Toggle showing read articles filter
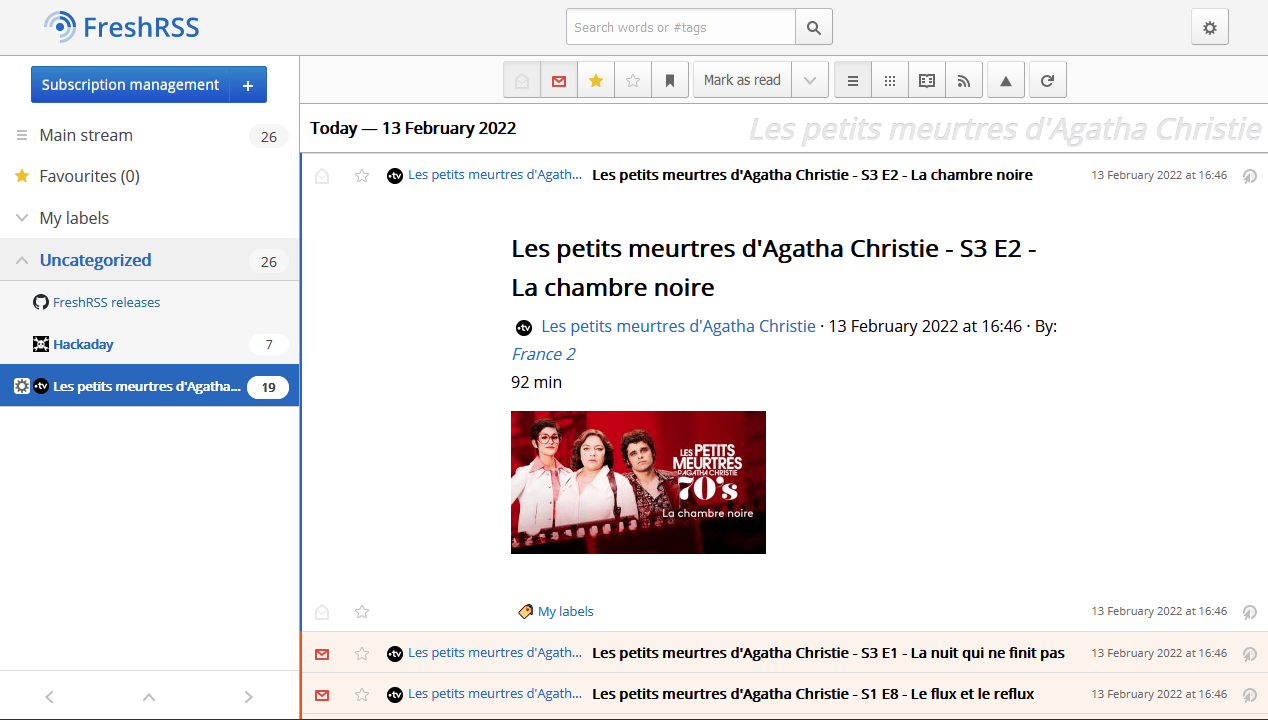Image resolution: width=1268 pixels, height=720 pixels. [522, 80]
